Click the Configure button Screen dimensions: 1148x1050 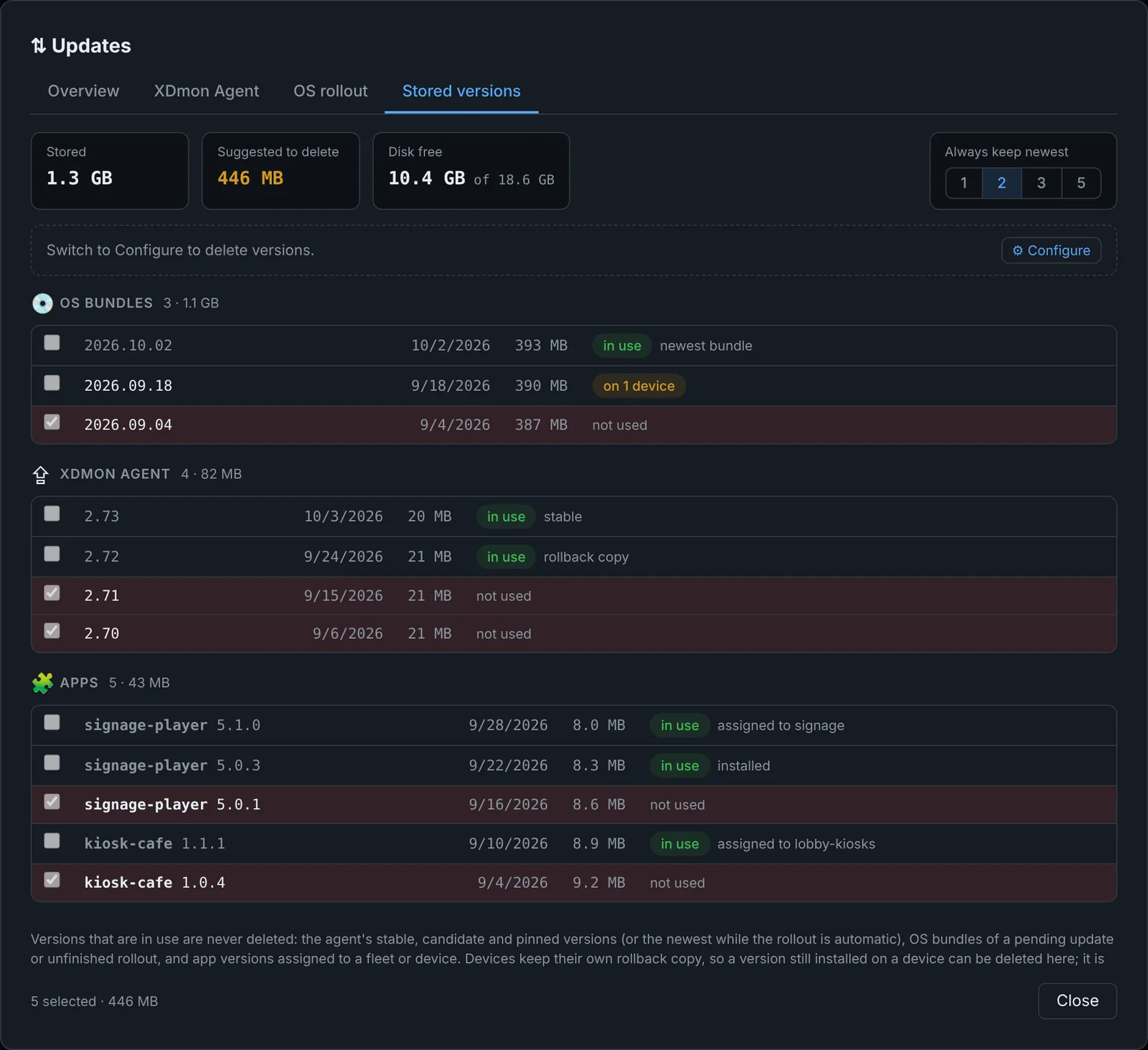tap(1051, 250)
